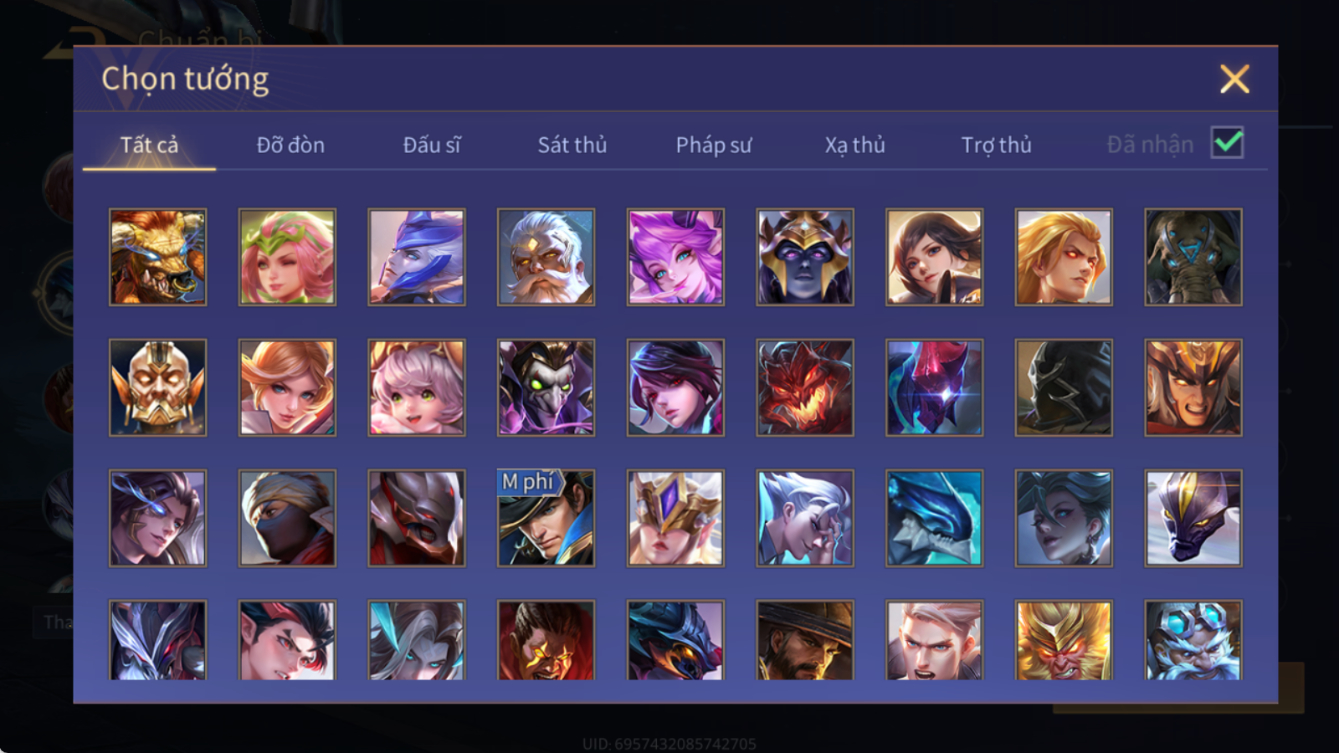Select the golden bull-horned beast hero
The width and height of the screenshot is (1339, 753).
tap(158, 257)
